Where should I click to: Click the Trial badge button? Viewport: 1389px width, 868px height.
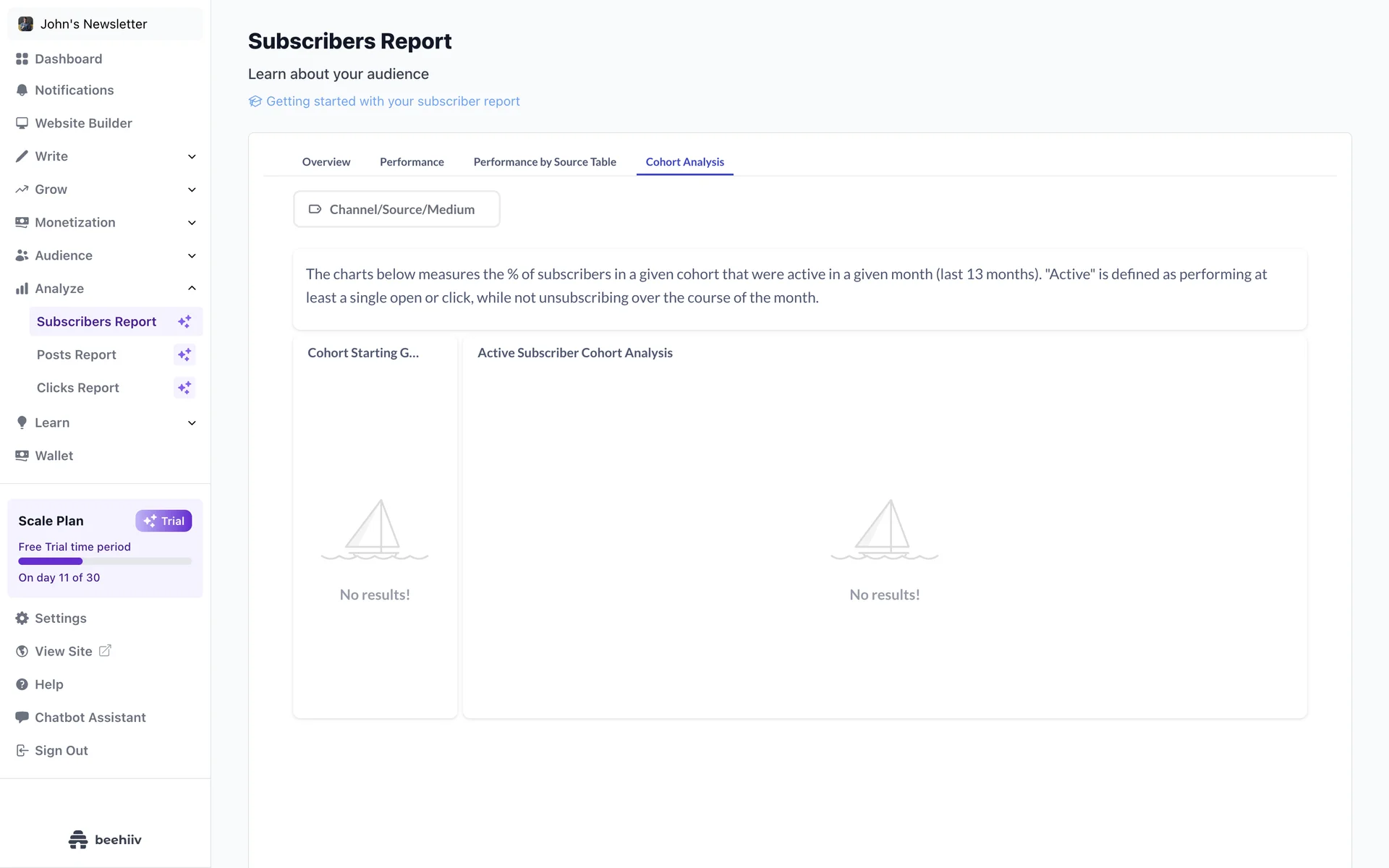click(x=163, y=521)
